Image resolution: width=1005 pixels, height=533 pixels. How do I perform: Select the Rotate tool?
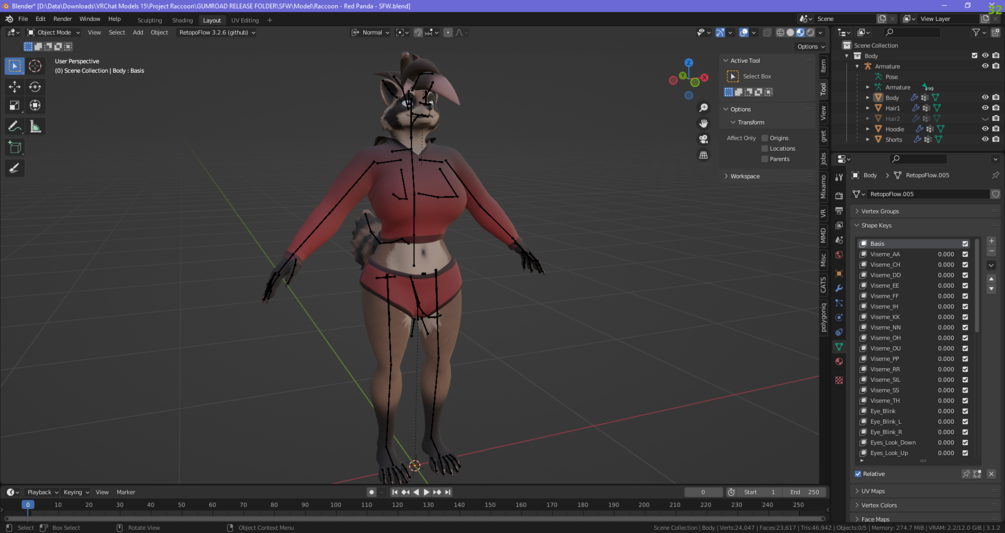(35, 86)
